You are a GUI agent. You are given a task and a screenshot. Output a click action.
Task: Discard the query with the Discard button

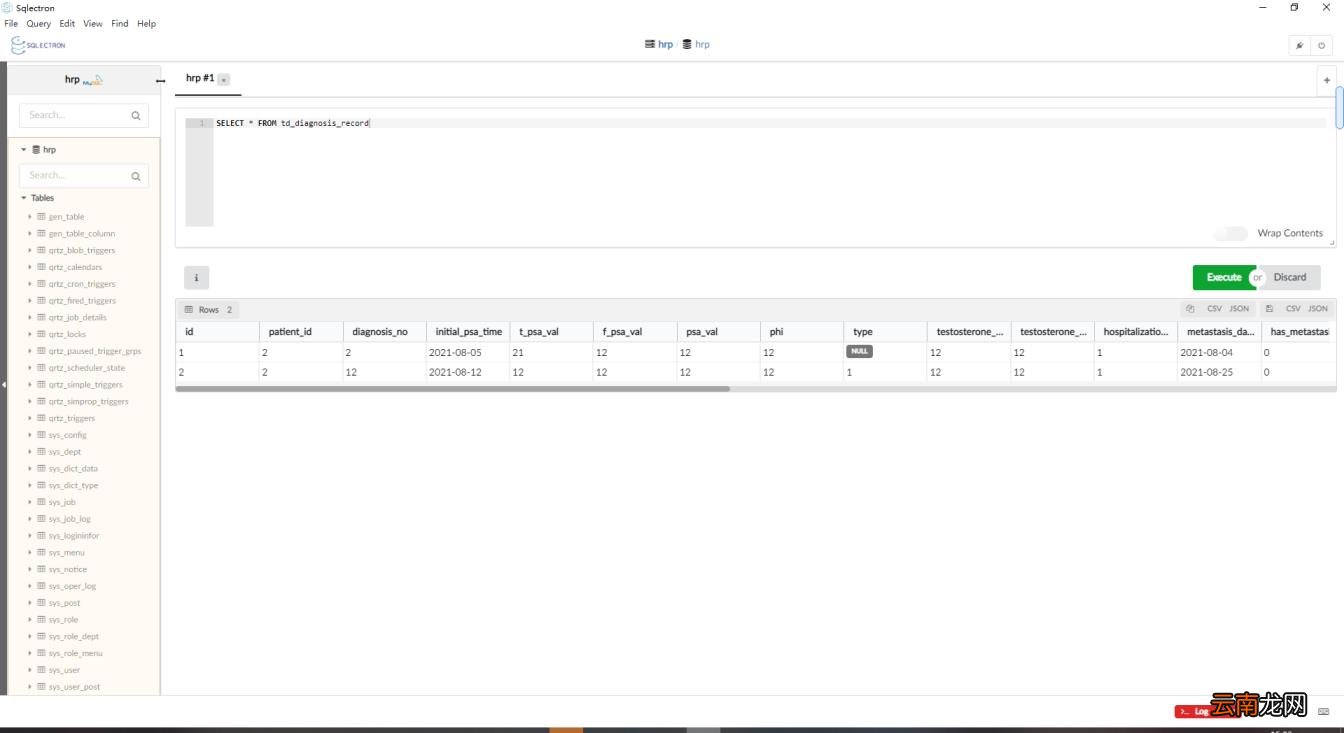[1289, 277]
